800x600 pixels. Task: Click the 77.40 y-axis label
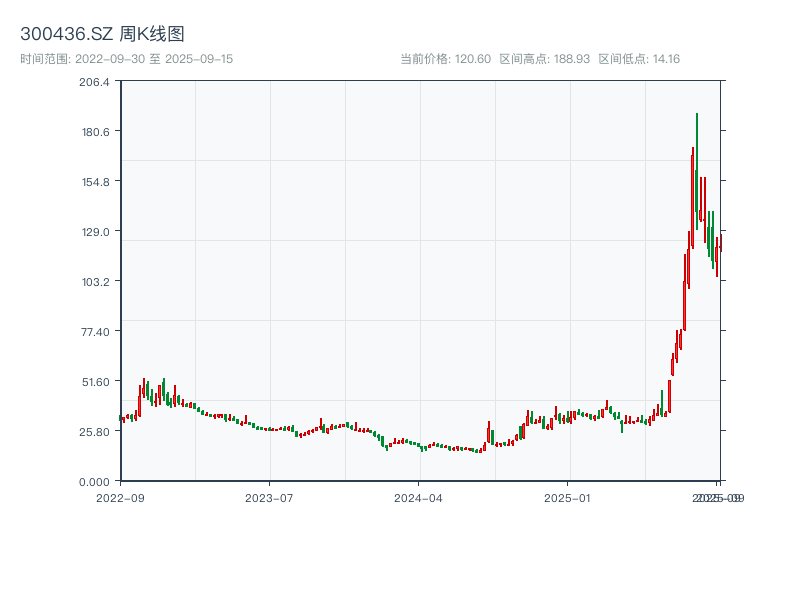click(96, 332)
